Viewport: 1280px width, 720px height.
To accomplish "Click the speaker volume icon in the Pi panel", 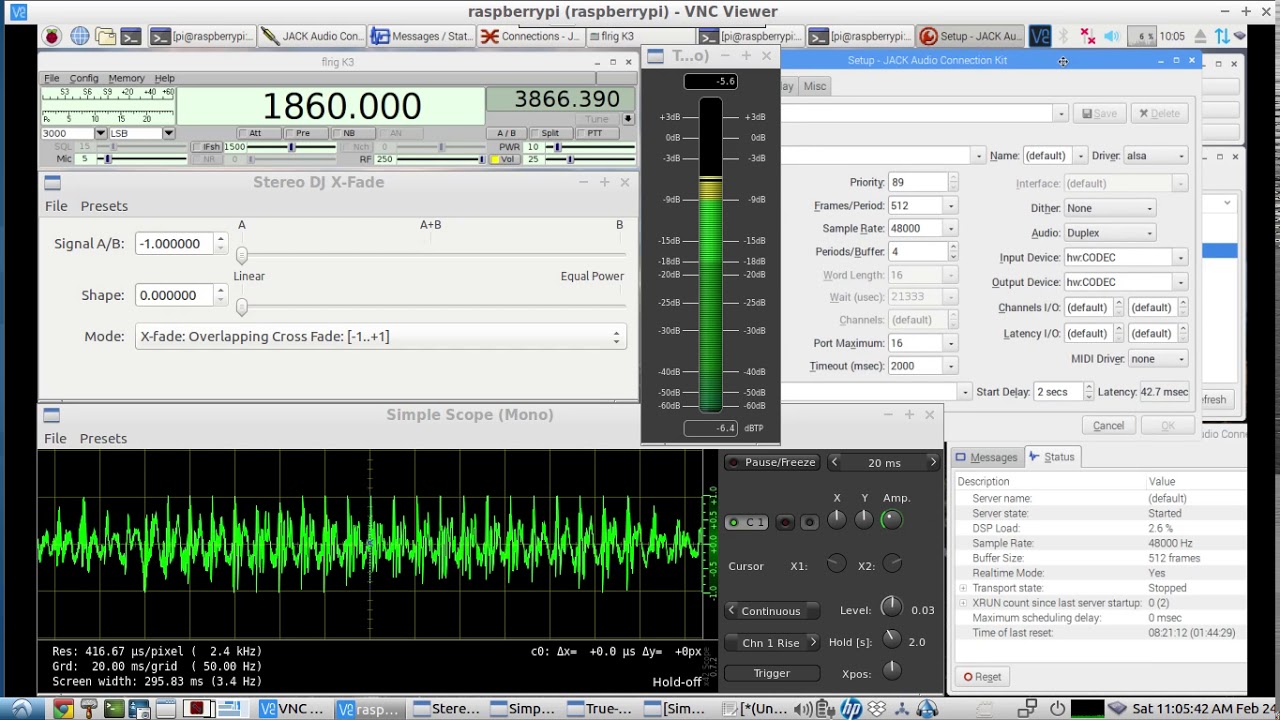I will pos(1112,36).
